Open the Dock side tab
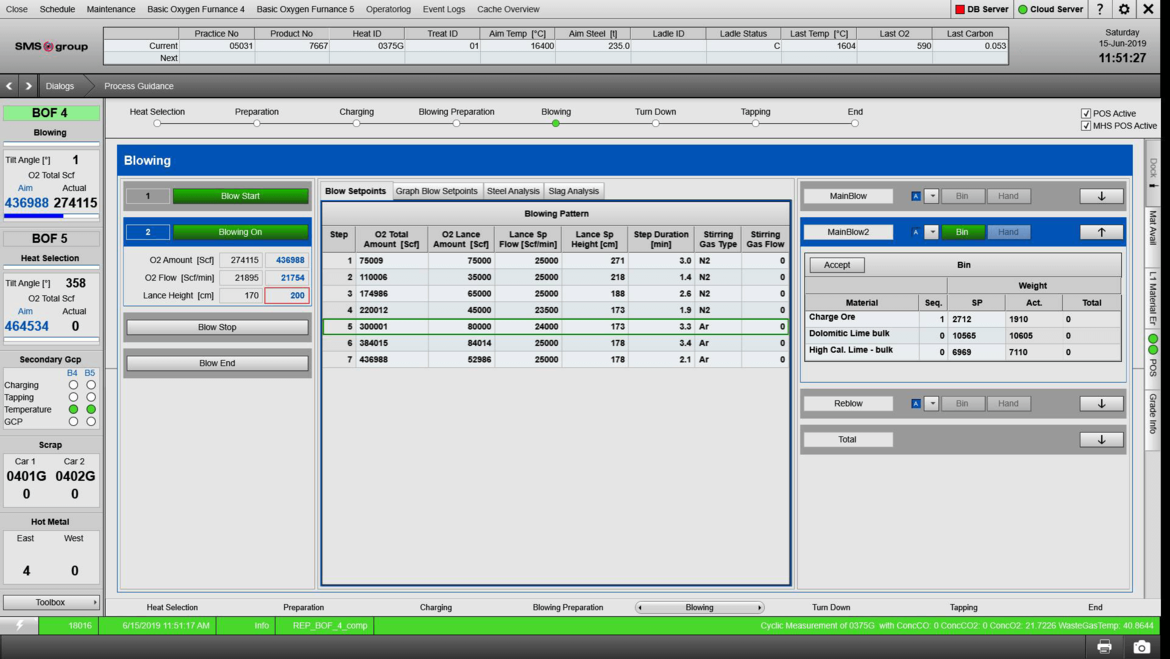 pyautogui.click(x=1153, y=172)
